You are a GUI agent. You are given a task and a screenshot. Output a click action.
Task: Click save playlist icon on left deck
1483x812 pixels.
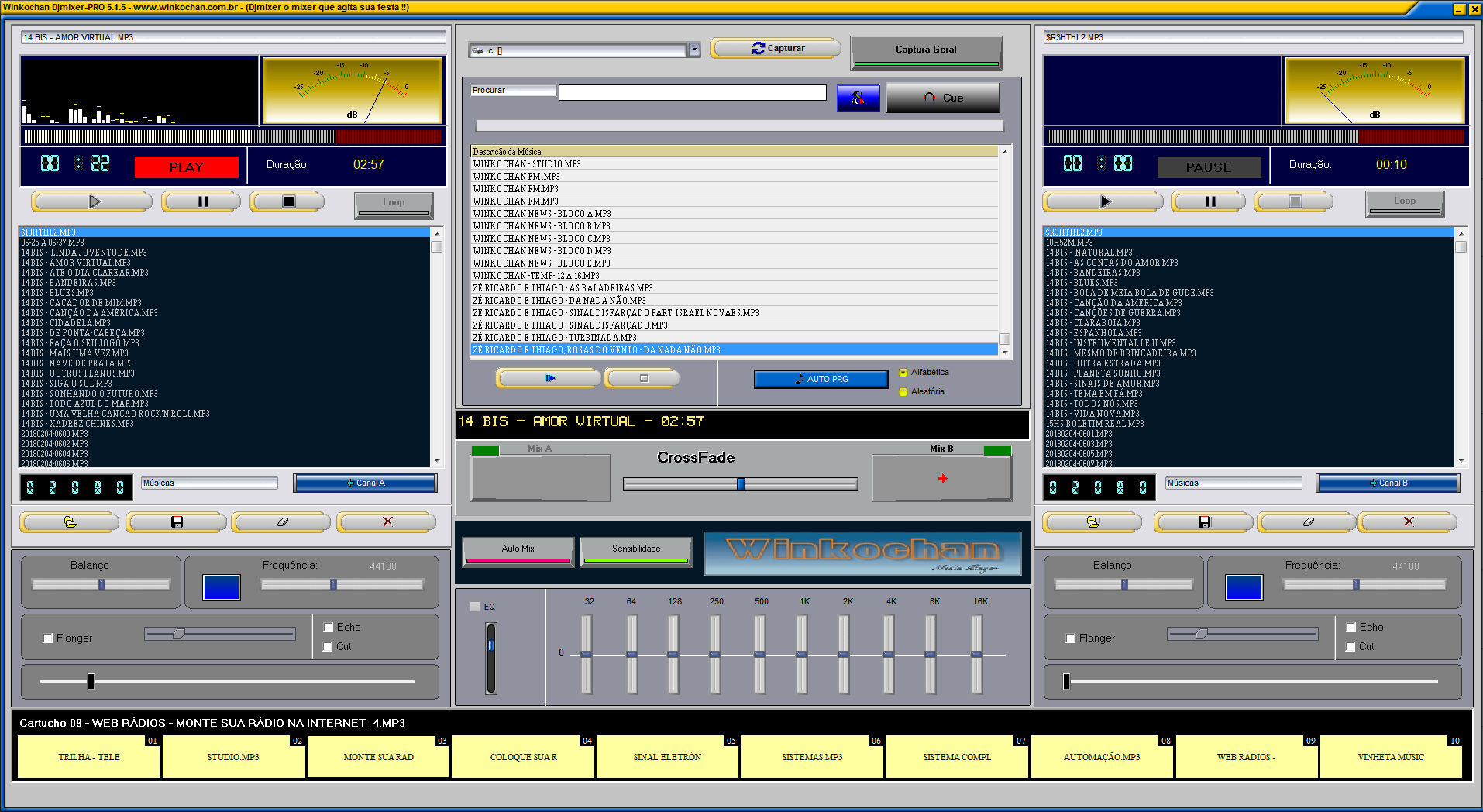point(177,522)
